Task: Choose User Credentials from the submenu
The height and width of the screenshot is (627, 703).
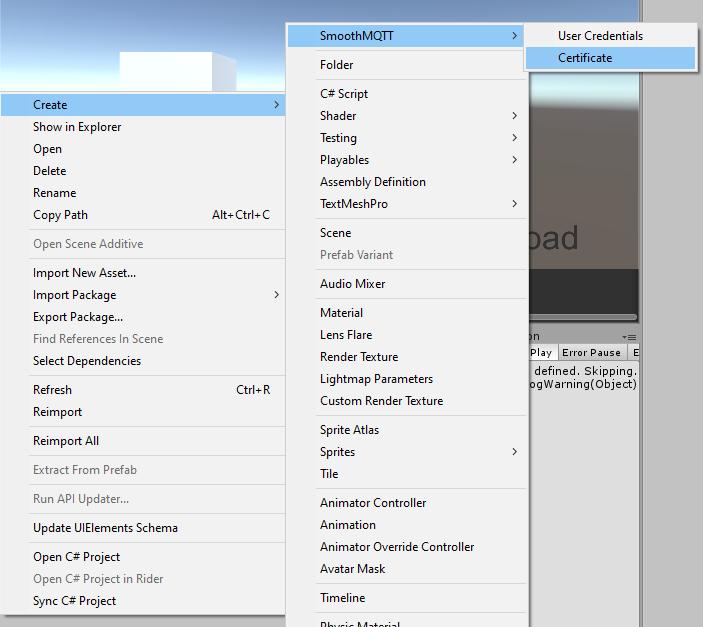Action: click(610, 36)
